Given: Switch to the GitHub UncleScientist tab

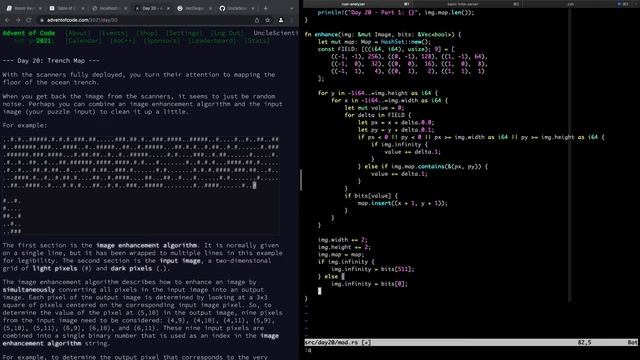Looking at the screenshot, I should point(237,8).
